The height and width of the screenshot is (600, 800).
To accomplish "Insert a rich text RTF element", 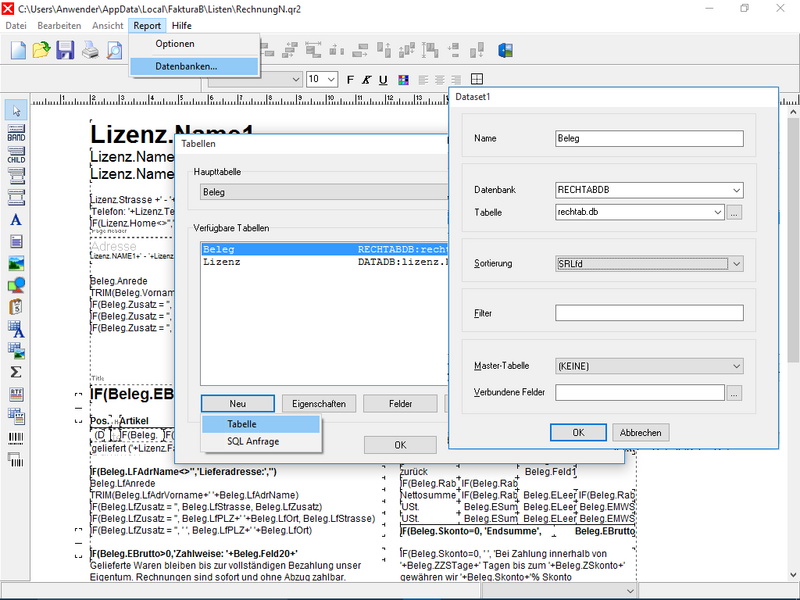I will point(16,394).
